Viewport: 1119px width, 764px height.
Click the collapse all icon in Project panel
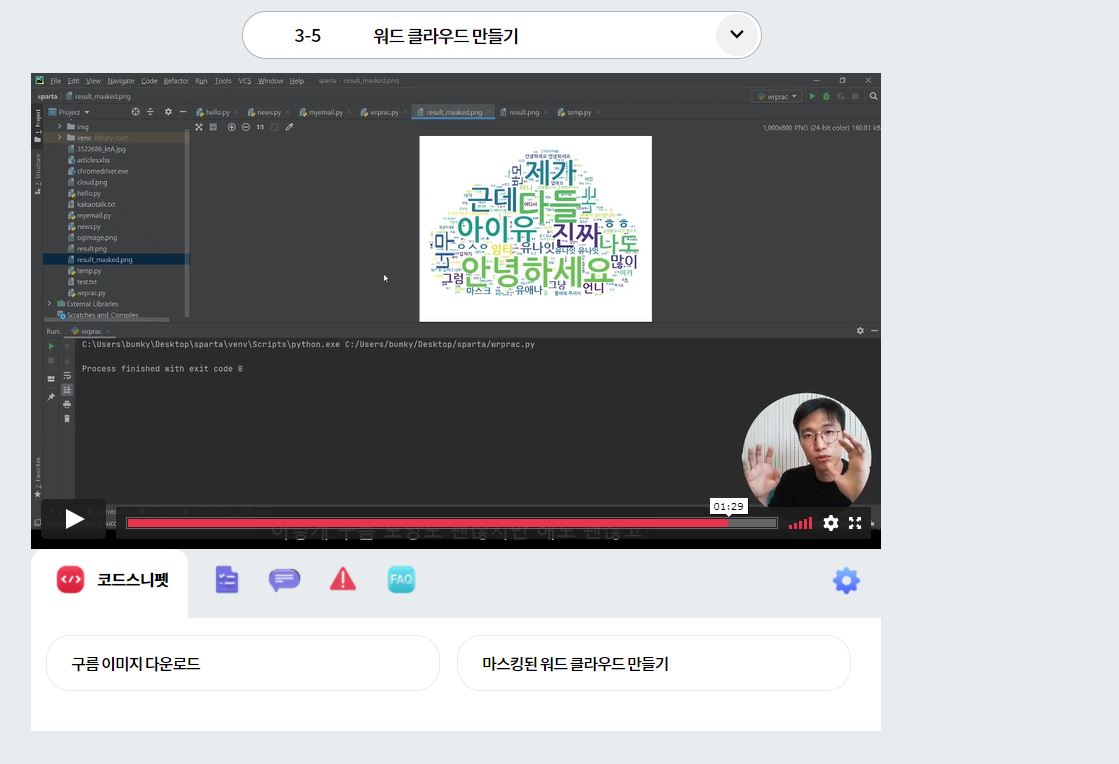[x=150, y=111]
